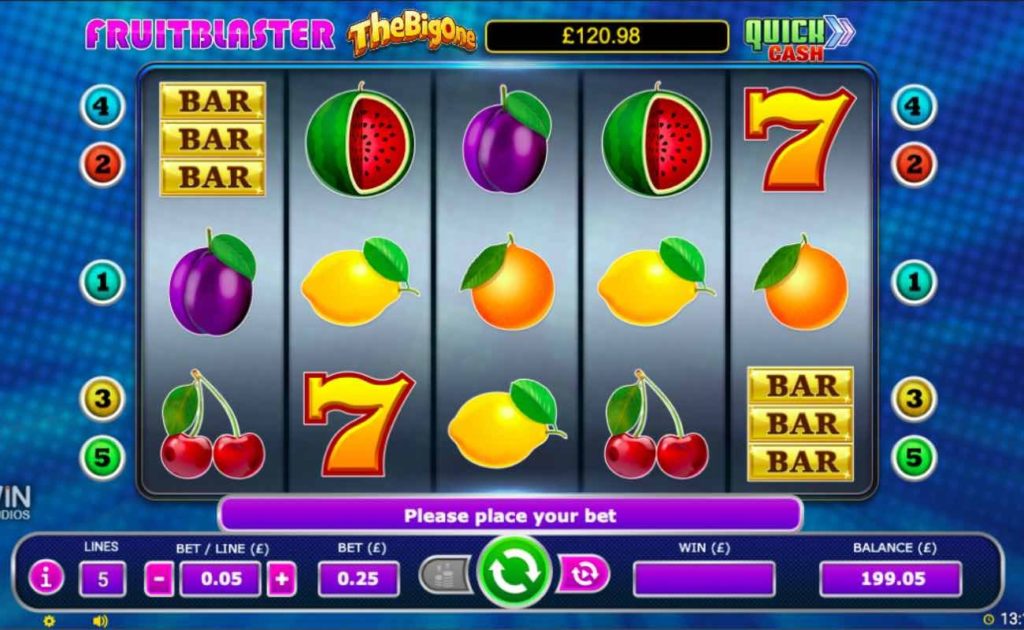The width and height of the screenshot is (1024, 630).
Task: Mute sound with the speaker icon
Action: click(x=100, y=621)
